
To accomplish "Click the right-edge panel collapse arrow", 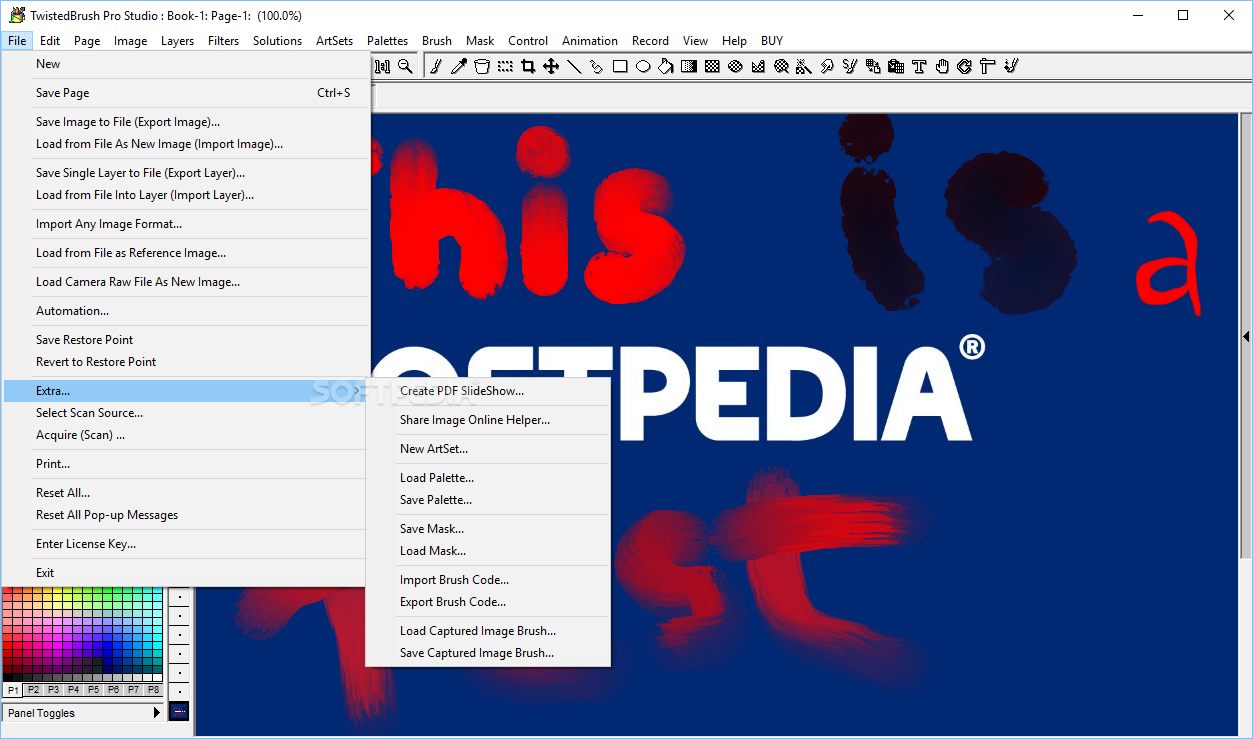I will click(1246, 337).
